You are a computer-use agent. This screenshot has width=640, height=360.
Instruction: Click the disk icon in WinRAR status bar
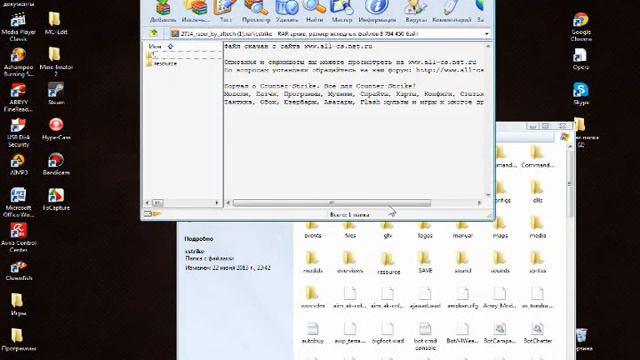coord(148,214)
